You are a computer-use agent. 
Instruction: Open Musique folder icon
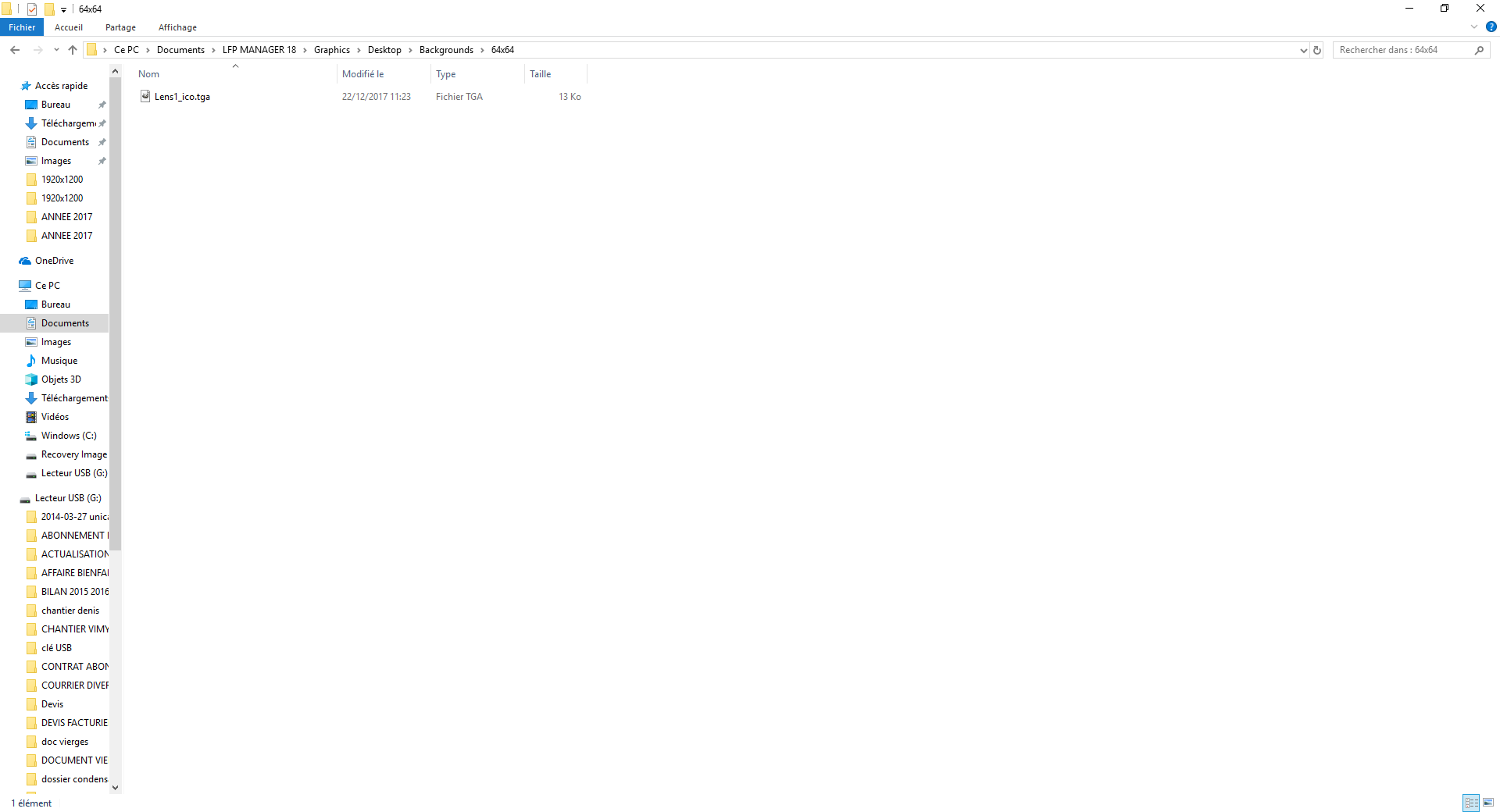[x=31, y=361]
